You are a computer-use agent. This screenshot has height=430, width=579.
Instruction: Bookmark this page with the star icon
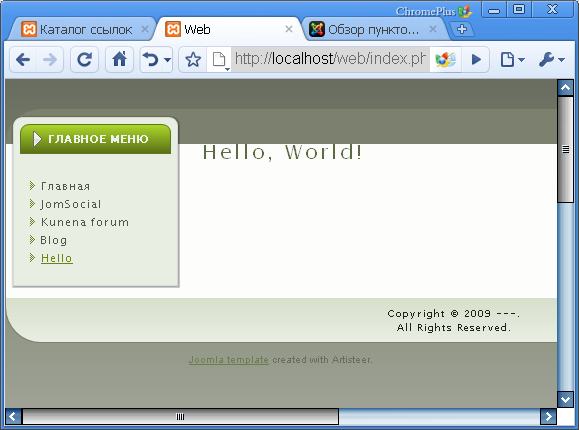pyautogui.click(x=193, y=59)
